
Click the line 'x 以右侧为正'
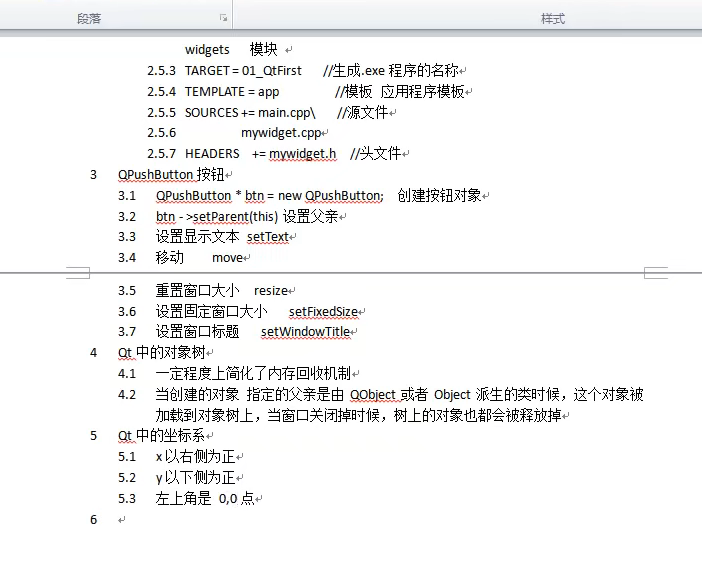click(x=196, y=457)
